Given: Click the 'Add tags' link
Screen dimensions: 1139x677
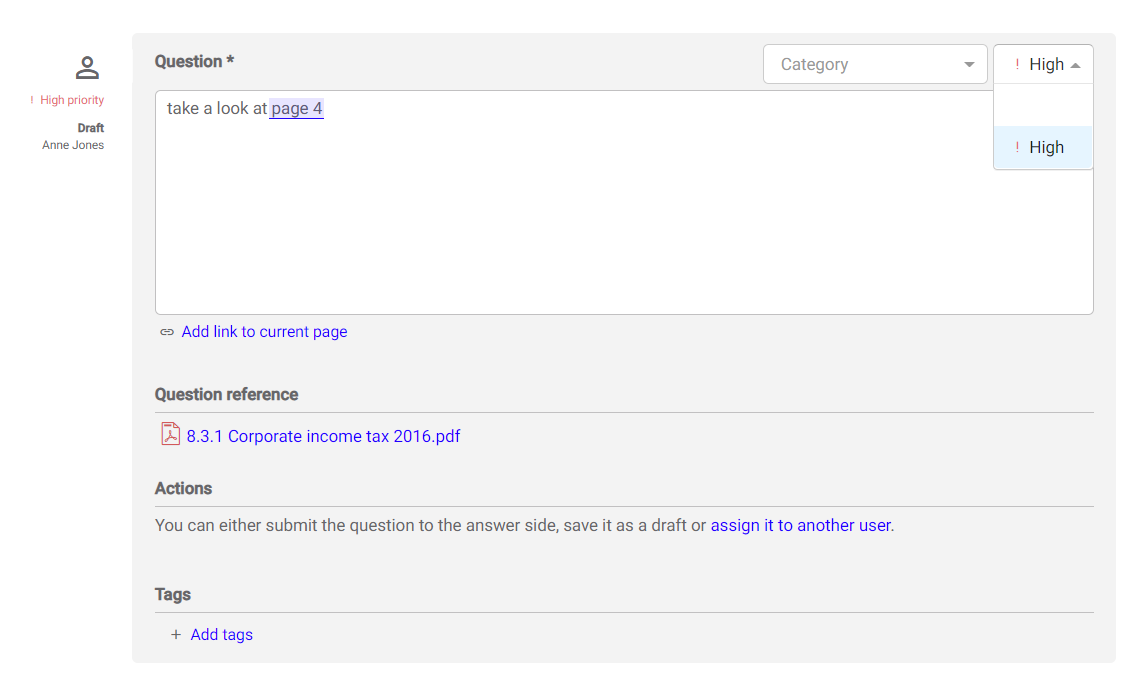Looking at the screenshot, I should (x=221, y=635).
